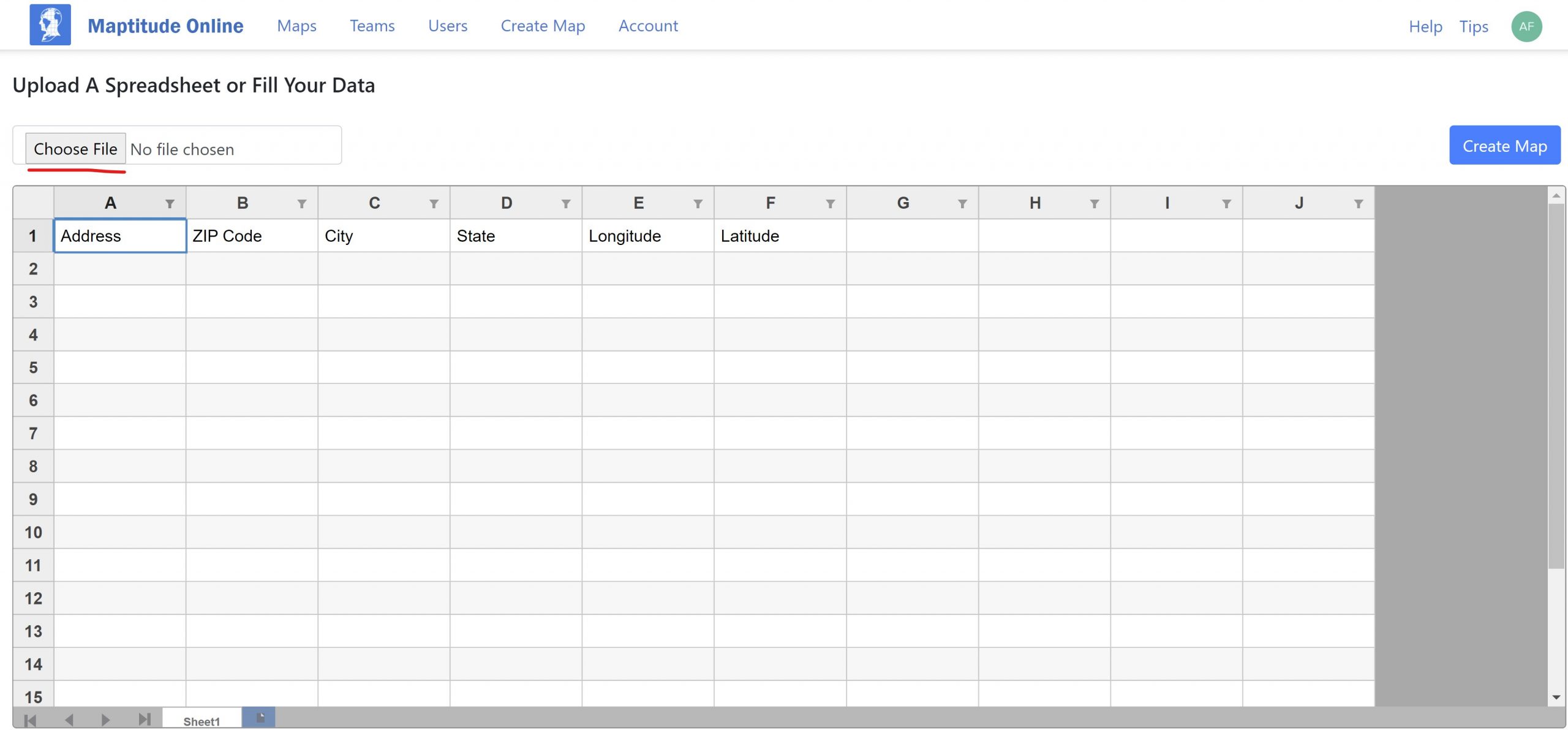The image size is (1568, 730).
Task: Jump to last sheet arrow icon
Action: click(x=145, y=719)
